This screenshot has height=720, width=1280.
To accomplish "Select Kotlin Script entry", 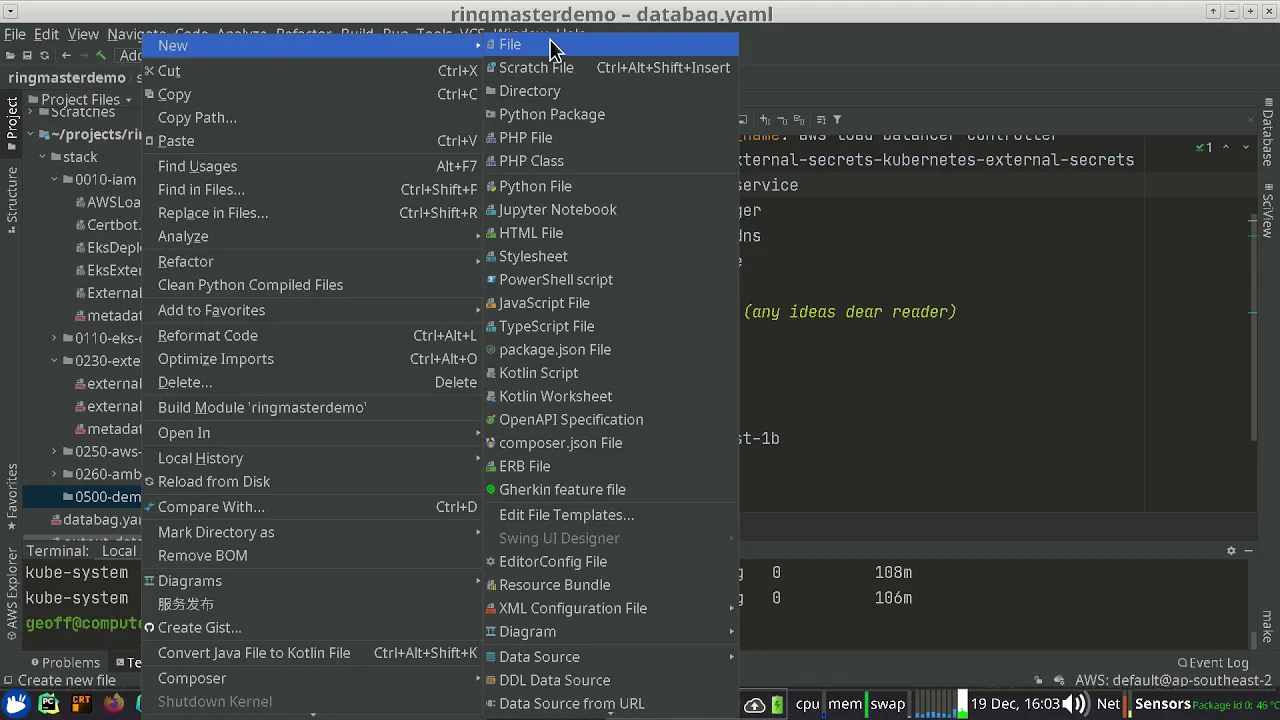I will point(611,373).
